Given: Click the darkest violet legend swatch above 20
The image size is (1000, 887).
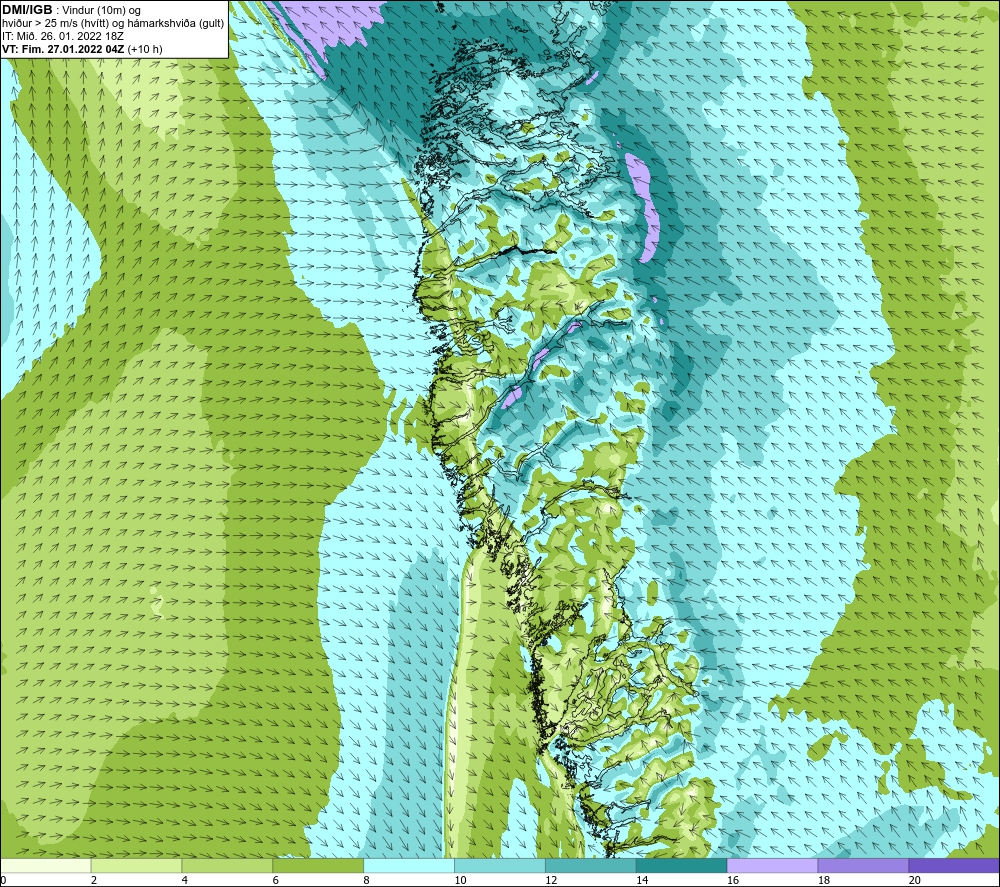Looking at the screenshot, I should 954,865.
